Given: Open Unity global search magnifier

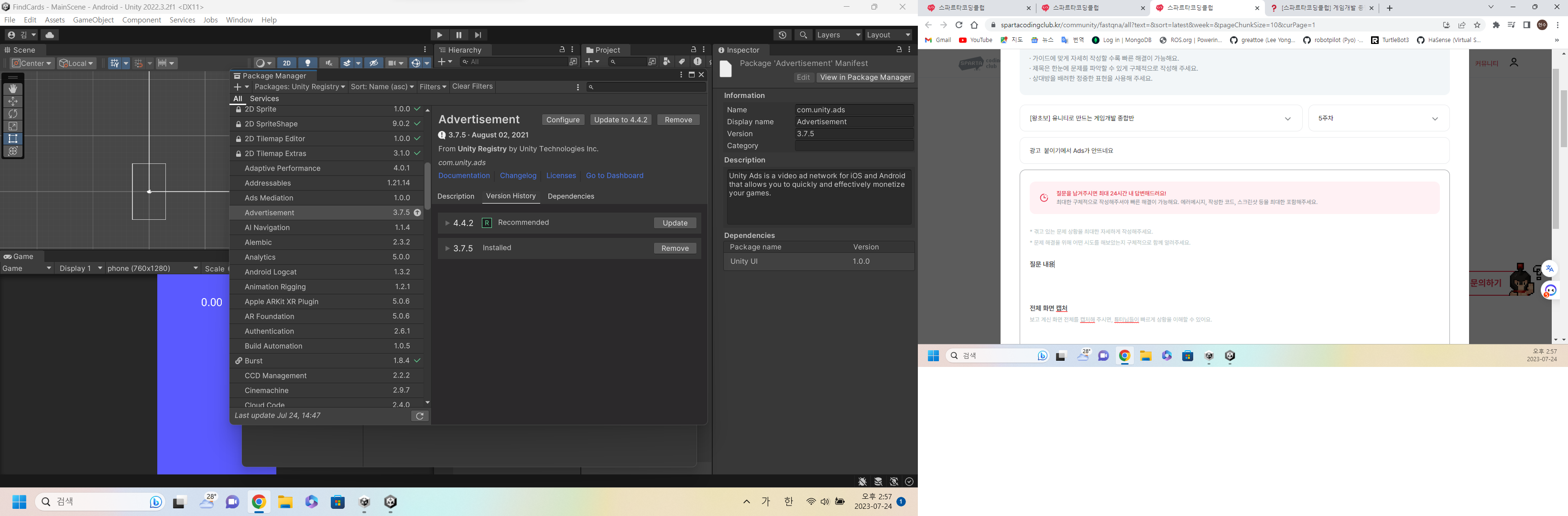Looking at the screenshot, I should point(804,35).
